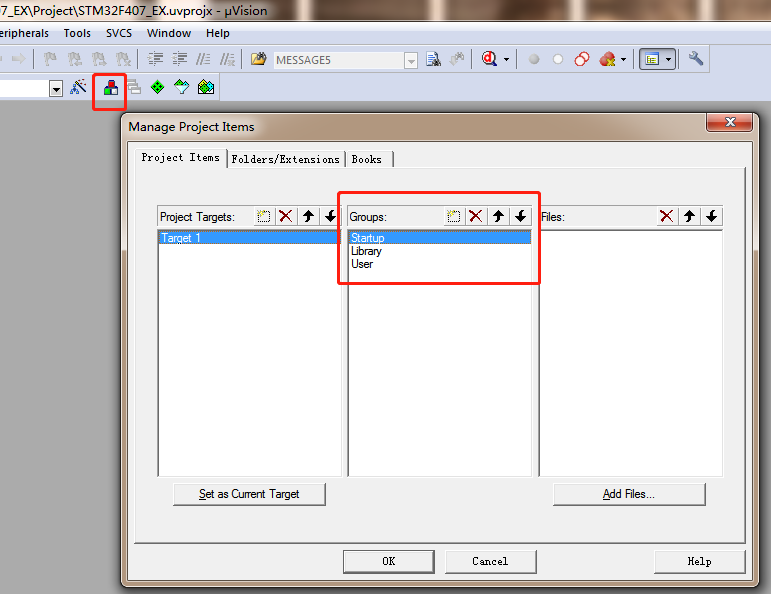The width and height of the screenshot is (771, 594).
Task: Select the Startup group
Action: click(x=440, y=238)
